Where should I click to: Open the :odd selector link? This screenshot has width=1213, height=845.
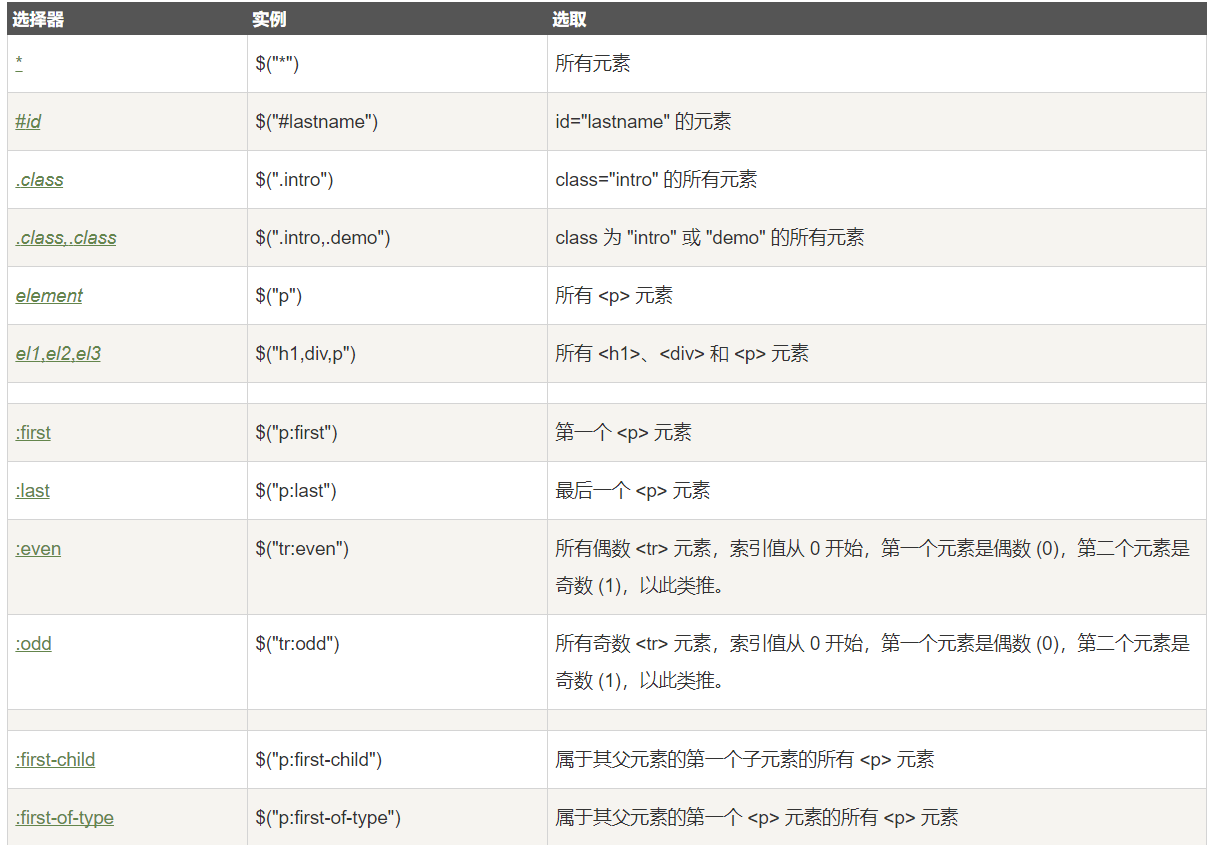(33, 644)
